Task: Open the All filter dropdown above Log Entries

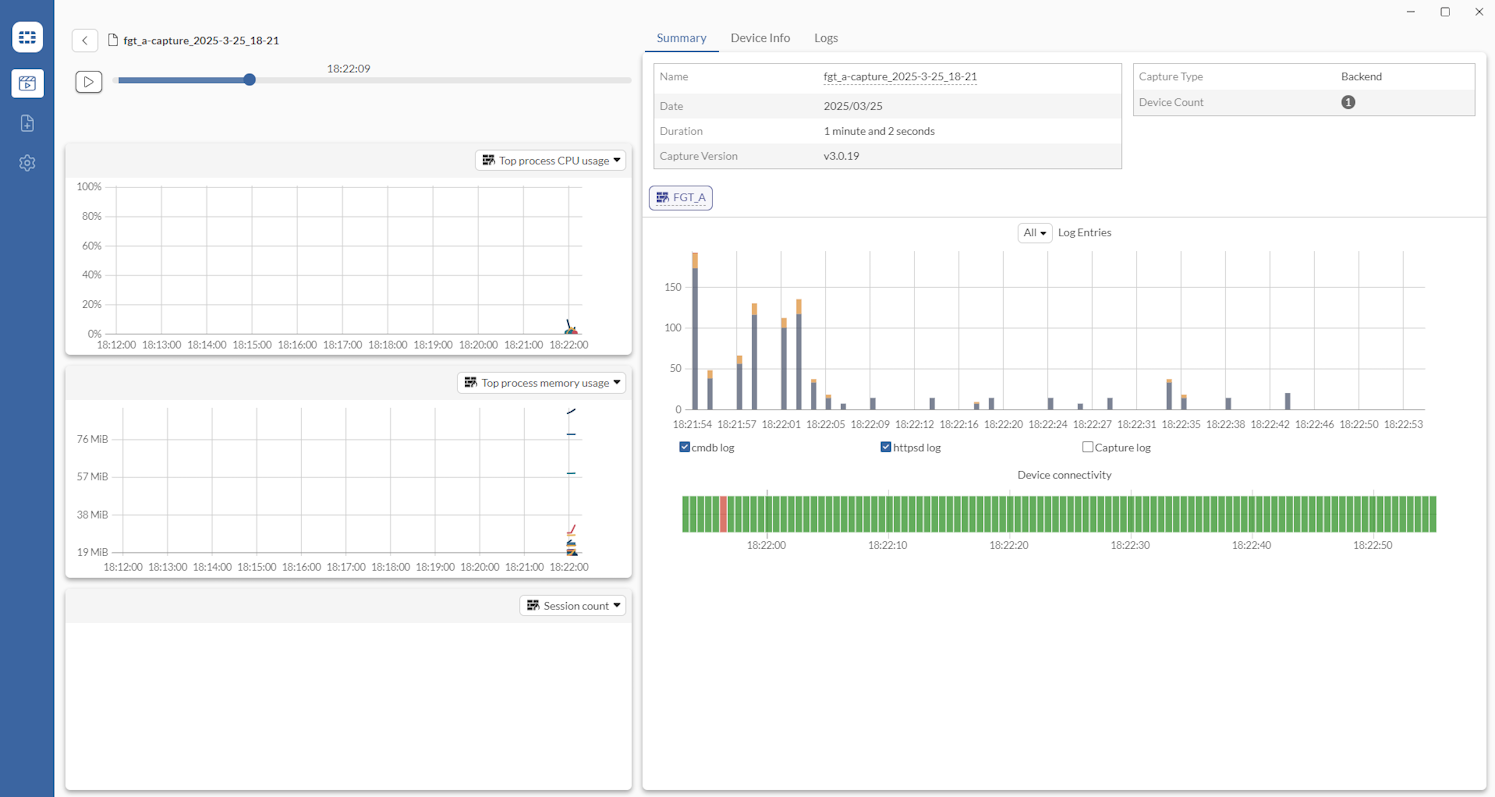Action: (x=1034, y=232)
